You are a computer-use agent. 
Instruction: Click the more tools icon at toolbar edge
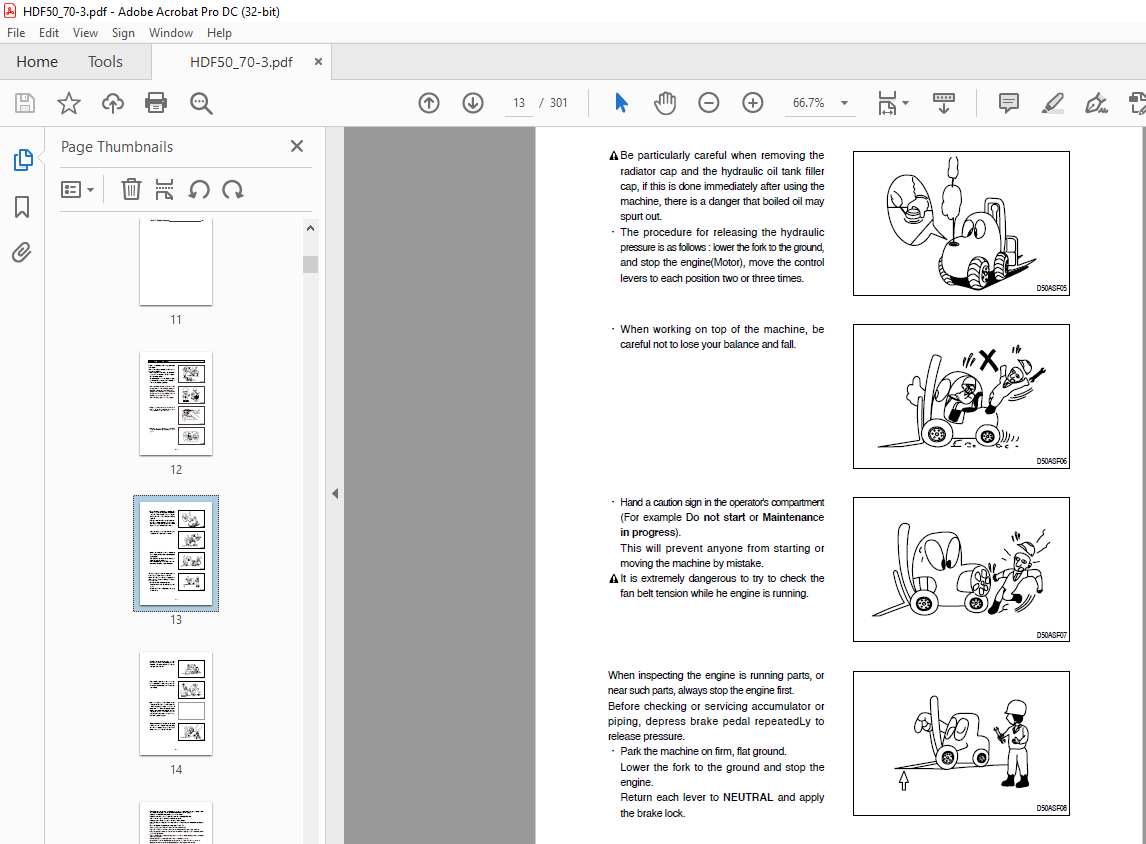pos(1137,103)
